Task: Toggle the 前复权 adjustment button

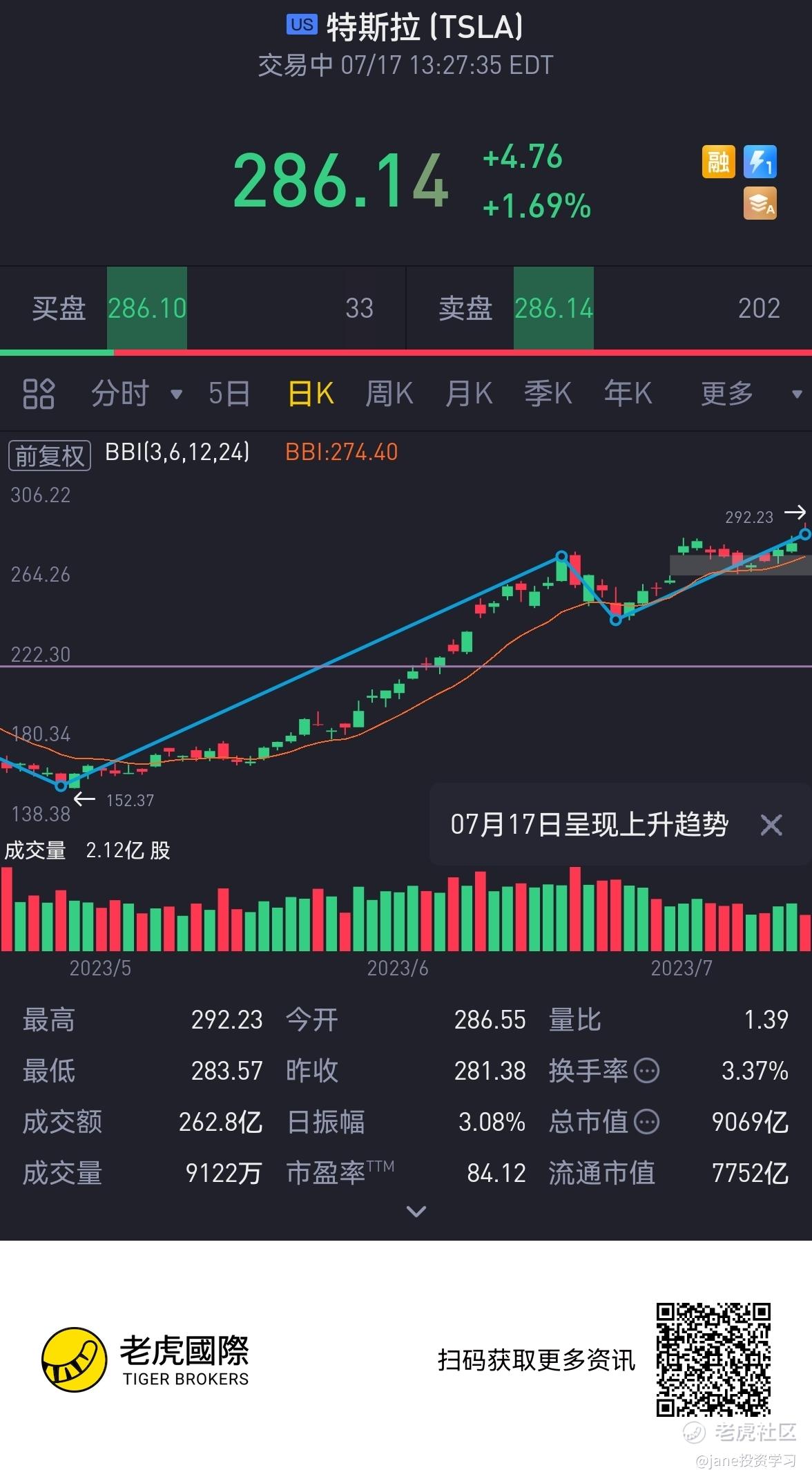Action: click(x=50, y=455)
